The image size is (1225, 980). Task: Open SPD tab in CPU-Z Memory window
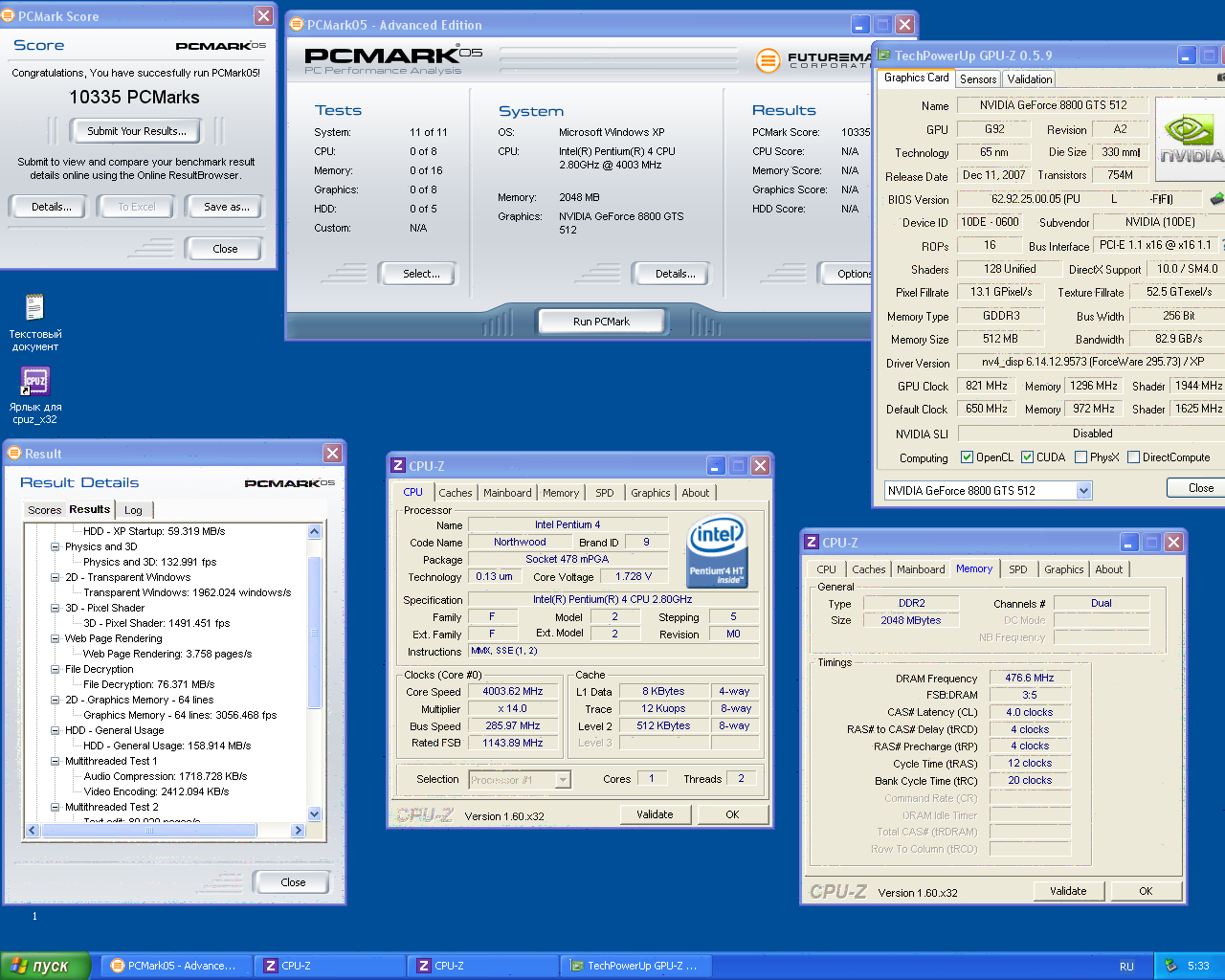coord(1018,569)
